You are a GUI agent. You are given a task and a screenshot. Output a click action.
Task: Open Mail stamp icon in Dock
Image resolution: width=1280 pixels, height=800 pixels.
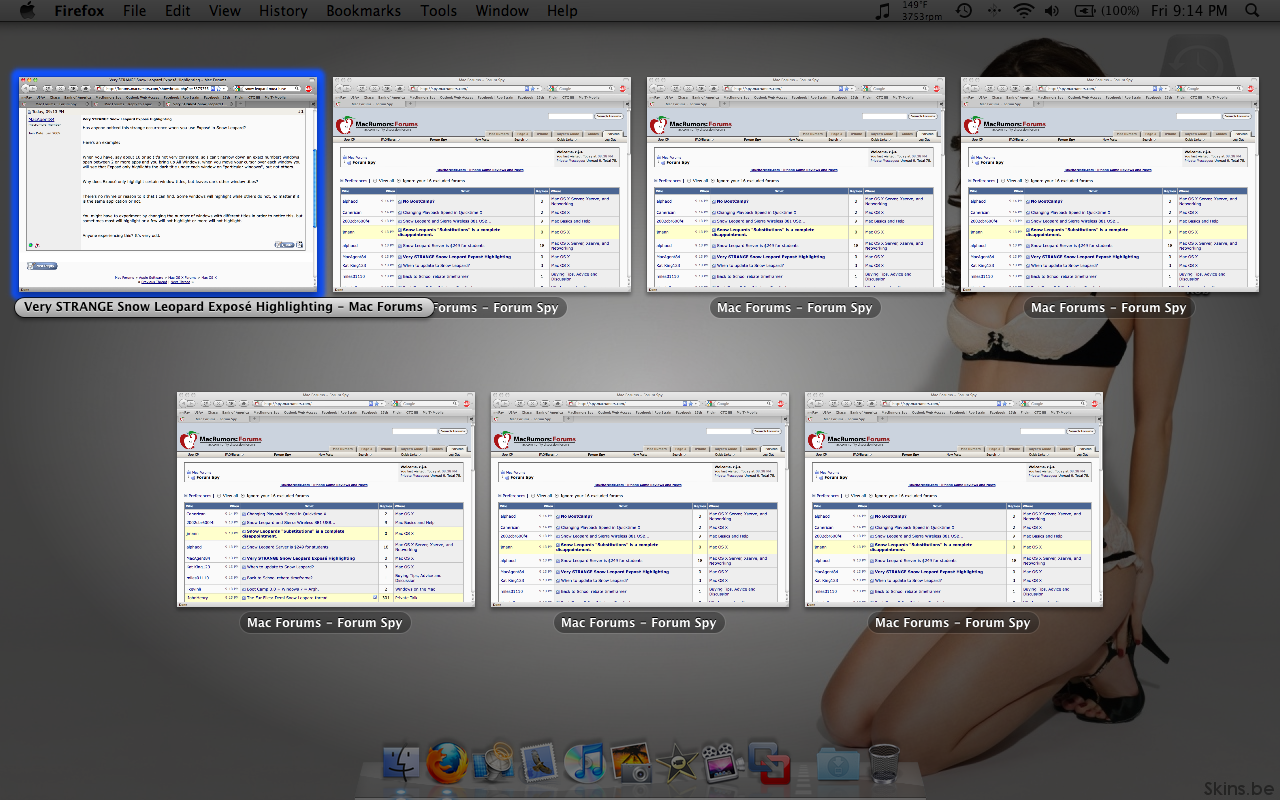pyautogui.click(x=539, y=763)
